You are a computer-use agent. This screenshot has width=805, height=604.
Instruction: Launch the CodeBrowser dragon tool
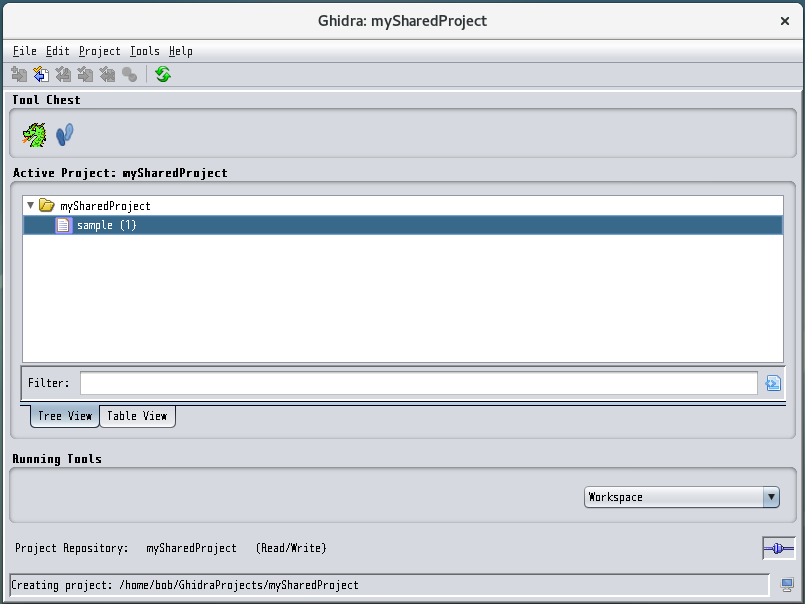coord(34,135)
